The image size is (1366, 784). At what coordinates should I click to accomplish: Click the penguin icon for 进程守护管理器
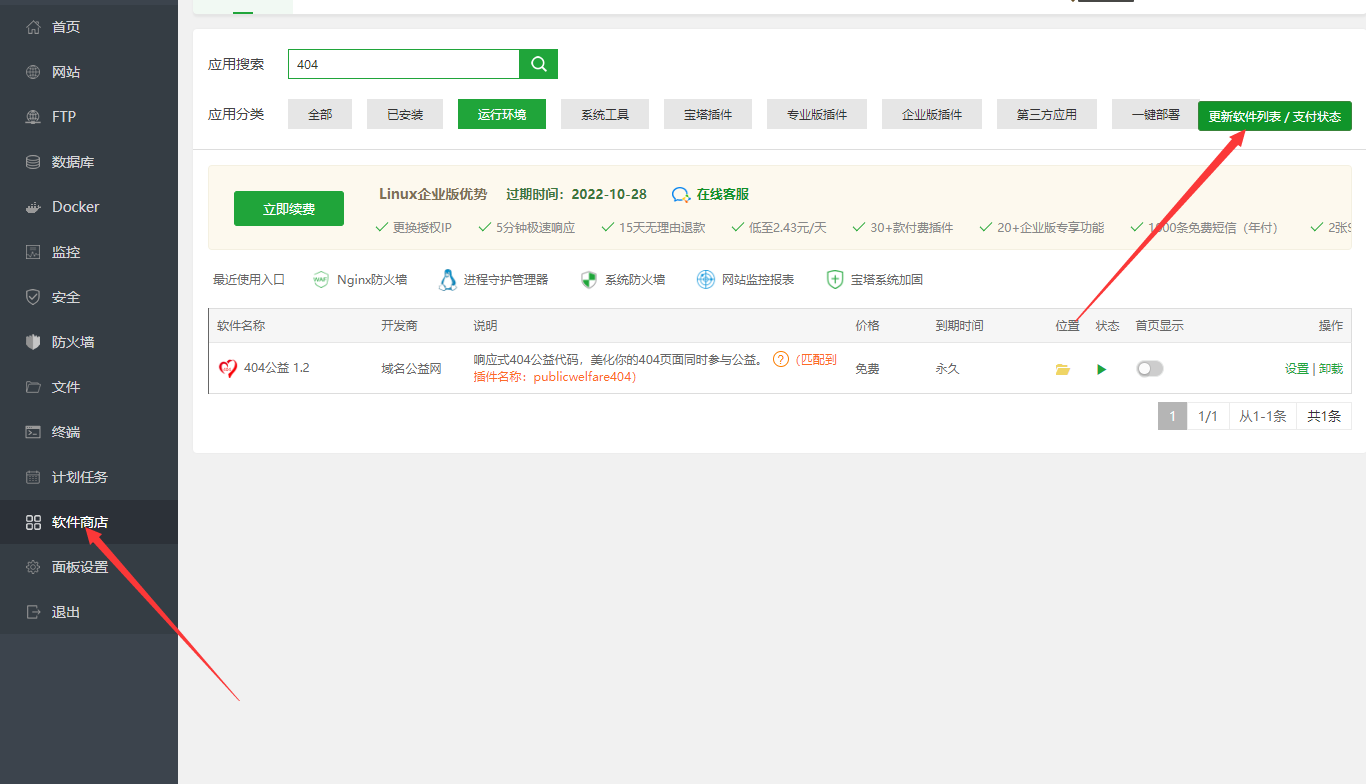(448, 280)
